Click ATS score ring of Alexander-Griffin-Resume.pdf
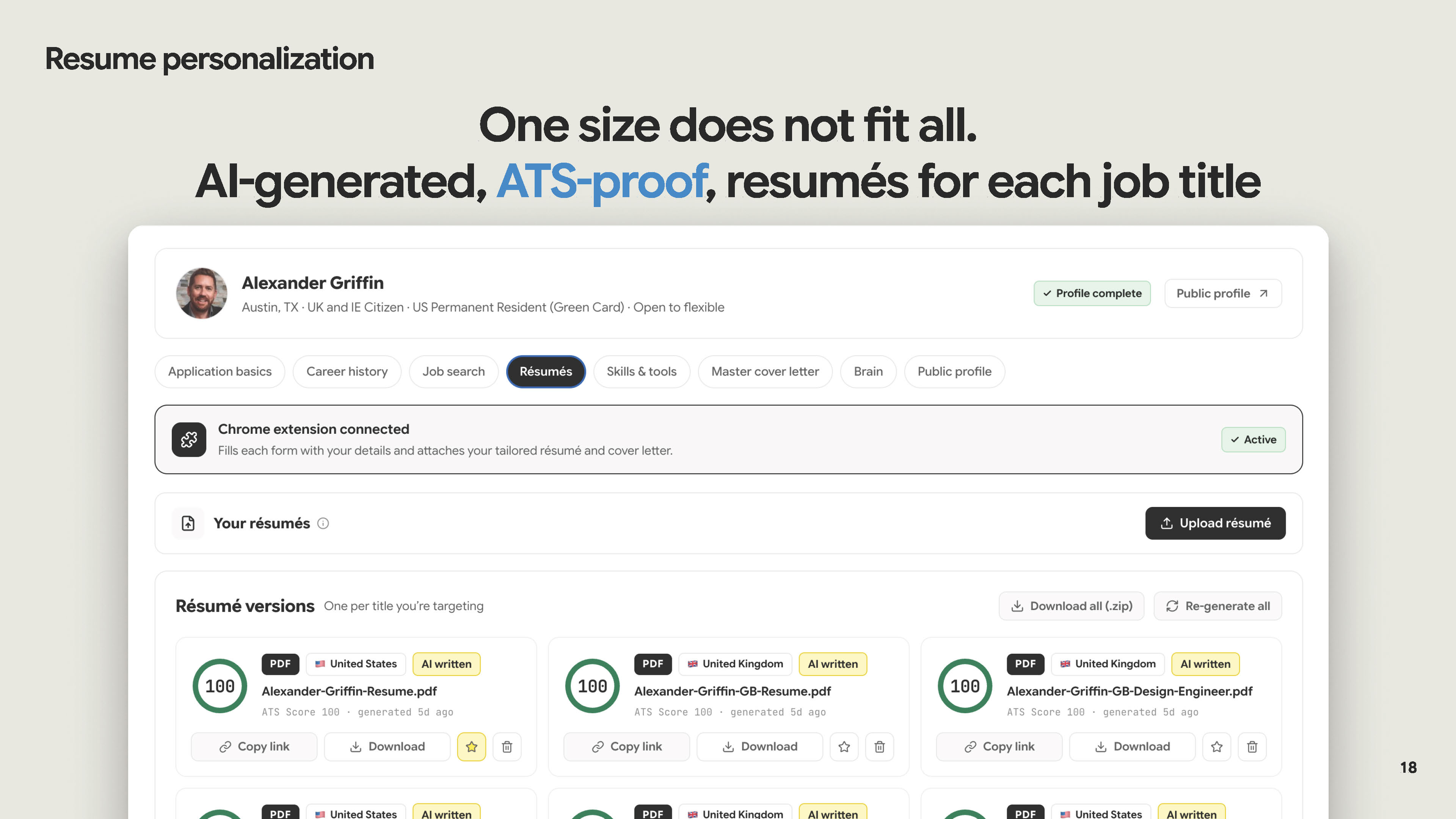 point(220,686)
